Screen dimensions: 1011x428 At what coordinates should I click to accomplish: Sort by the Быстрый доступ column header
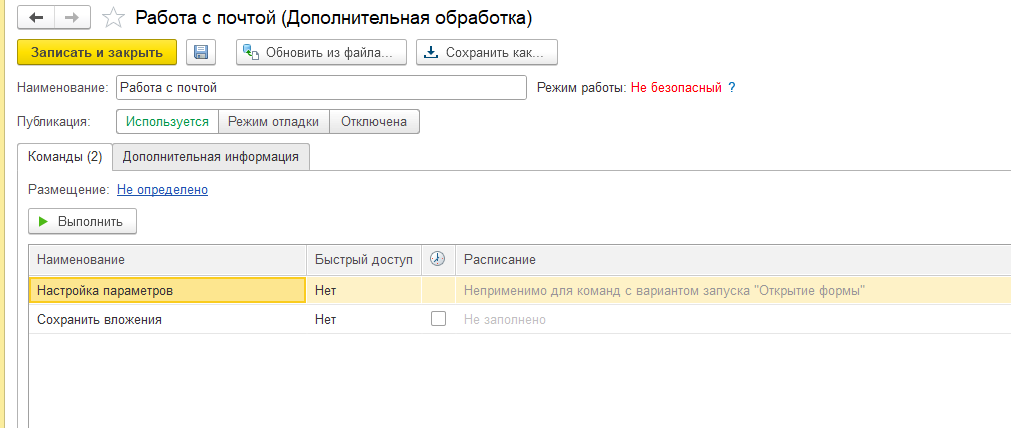point(363,259)
